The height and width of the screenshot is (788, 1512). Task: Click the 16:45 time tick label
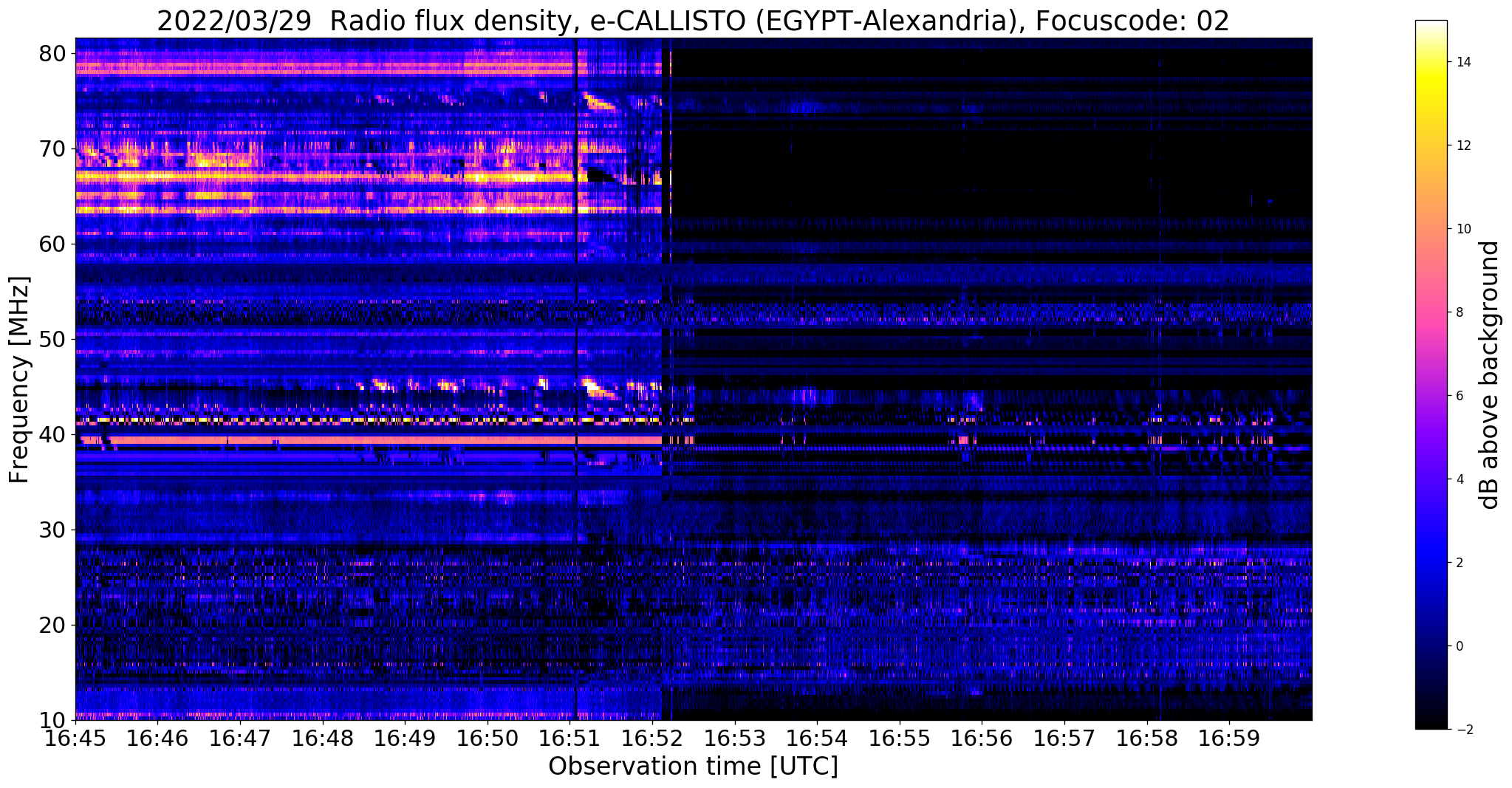click(x=75, y=739)
